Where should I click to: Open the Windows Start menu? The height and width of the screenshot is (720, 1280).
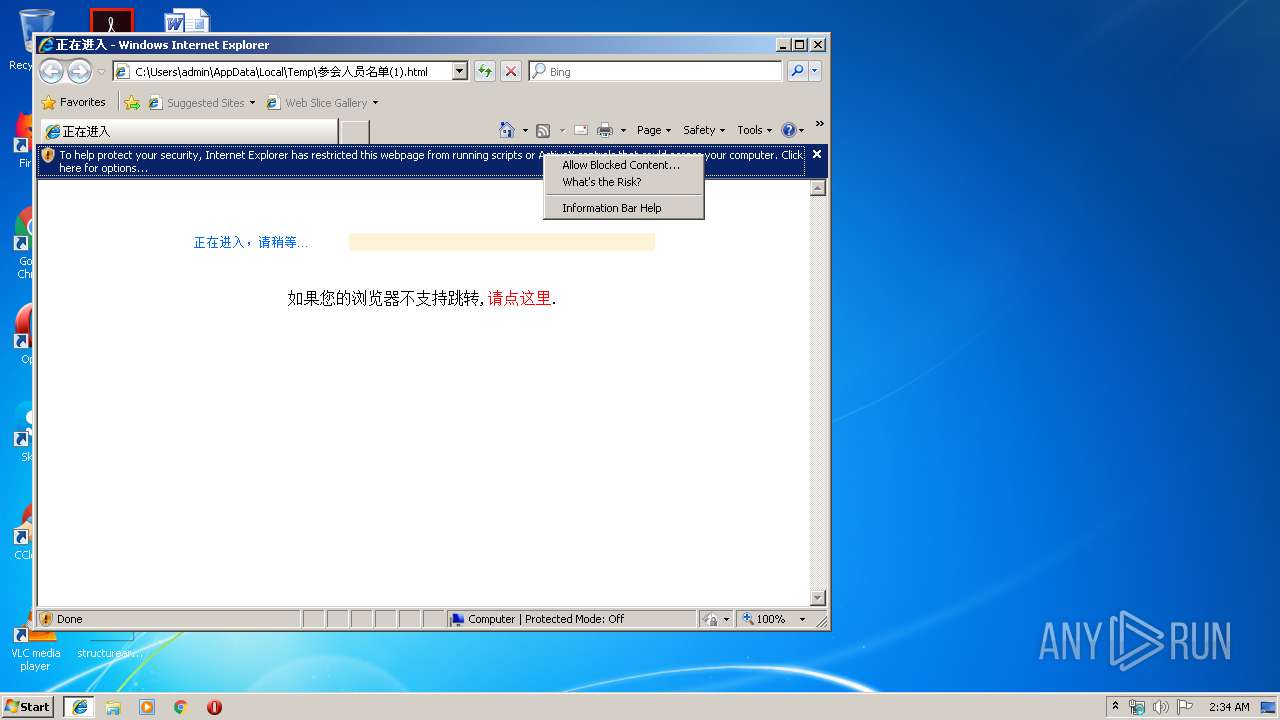point(27,707)
